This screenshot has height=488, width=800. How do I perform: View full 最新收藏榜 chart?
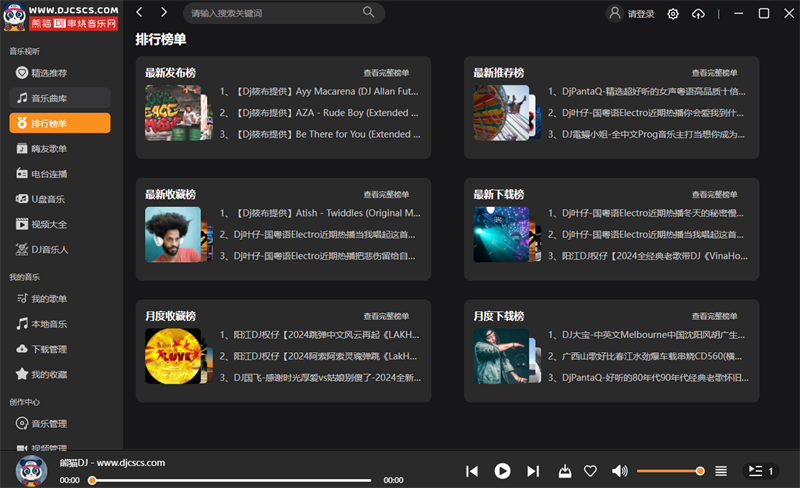[x=386, y=194]
